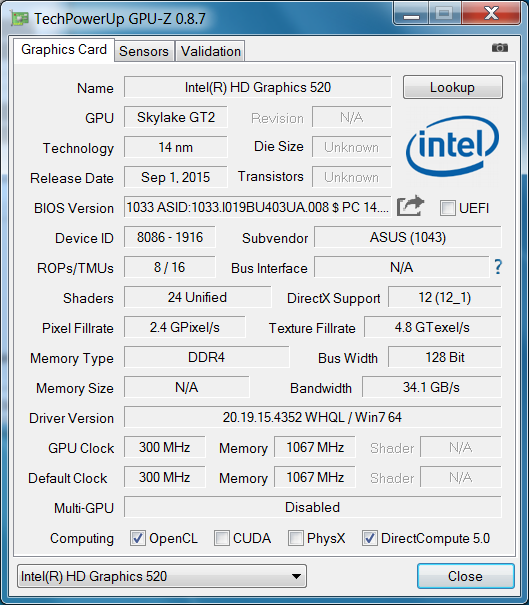Viewport: 529px width, 605px height.
Task: Toggle the UEFI checkbox
Action: coord(448,208)
